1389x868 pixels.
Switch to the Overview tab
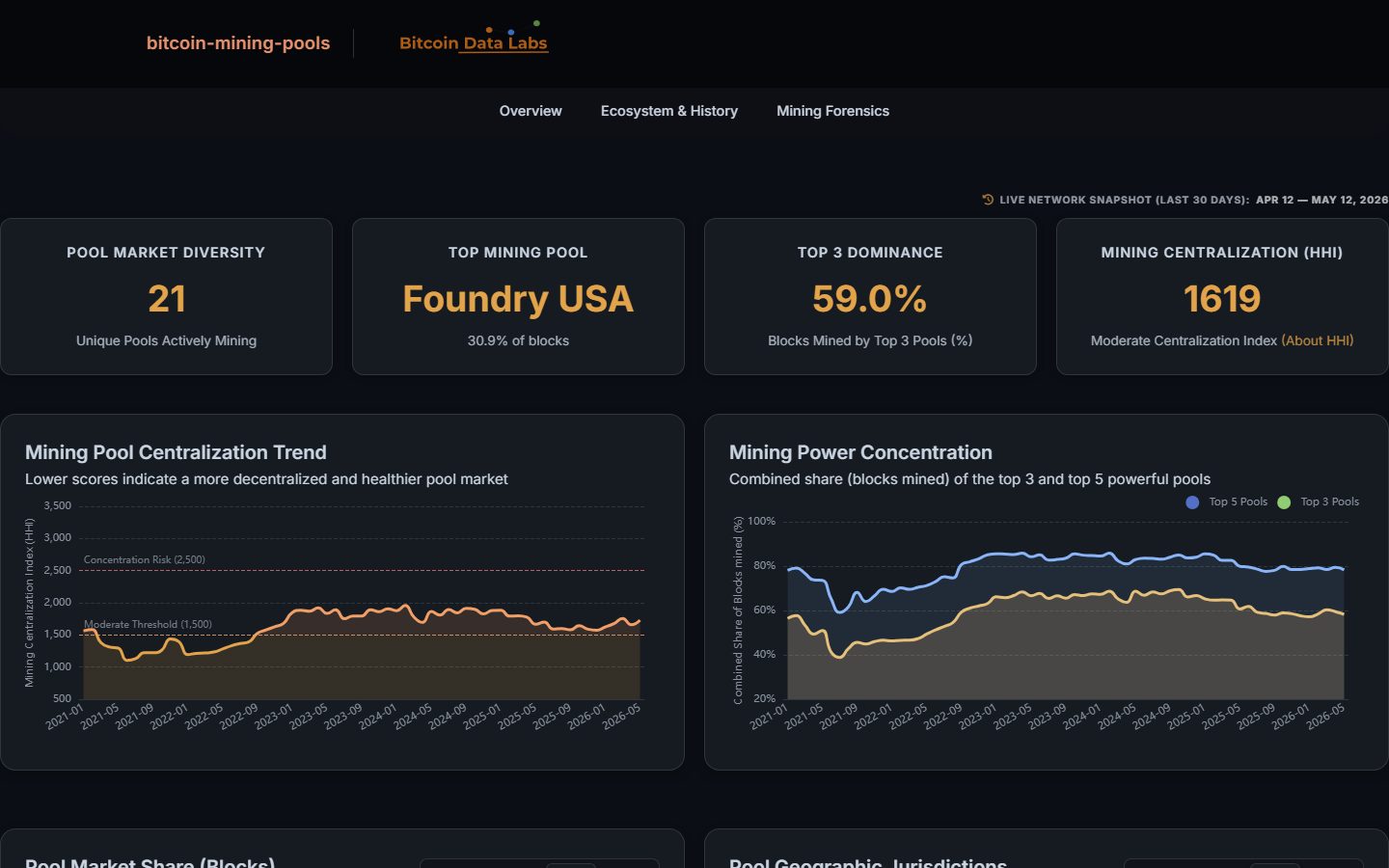531,111
